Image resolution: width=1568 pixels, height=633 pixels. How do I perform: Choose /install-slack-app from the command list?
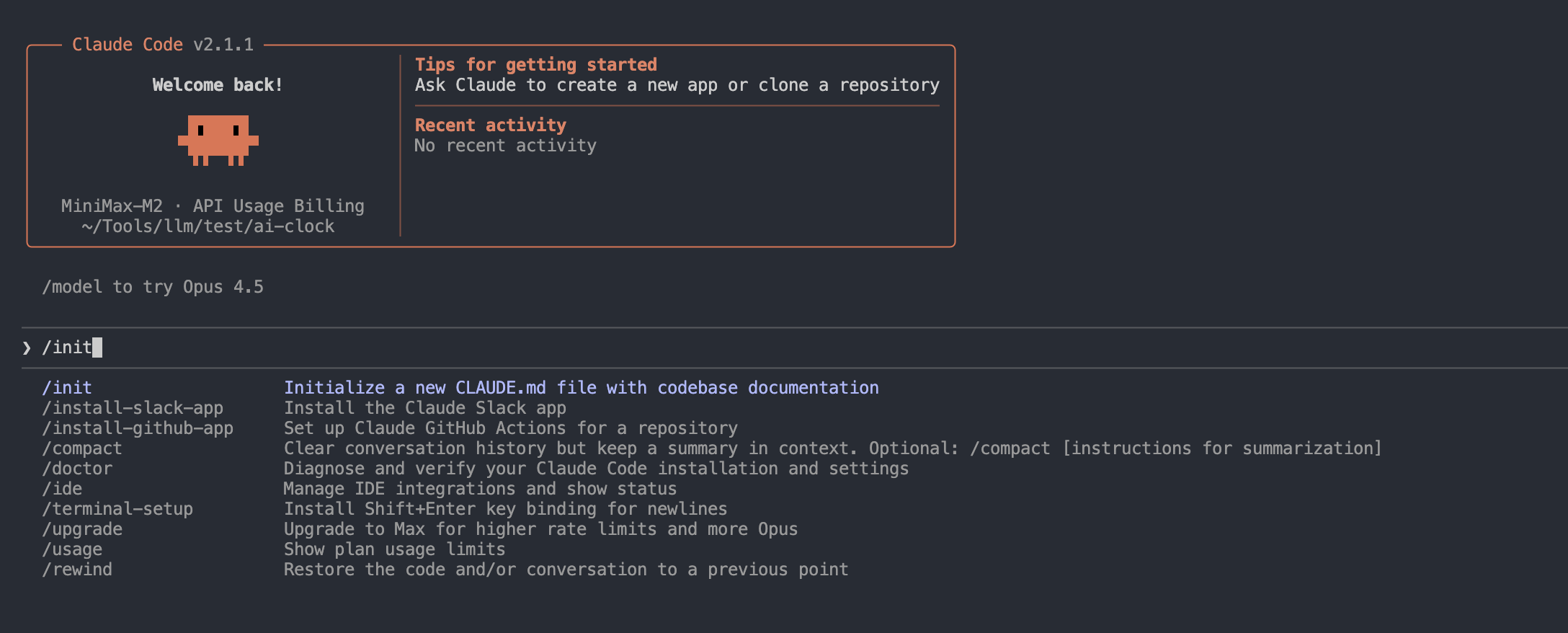click(x=133, y=408)
